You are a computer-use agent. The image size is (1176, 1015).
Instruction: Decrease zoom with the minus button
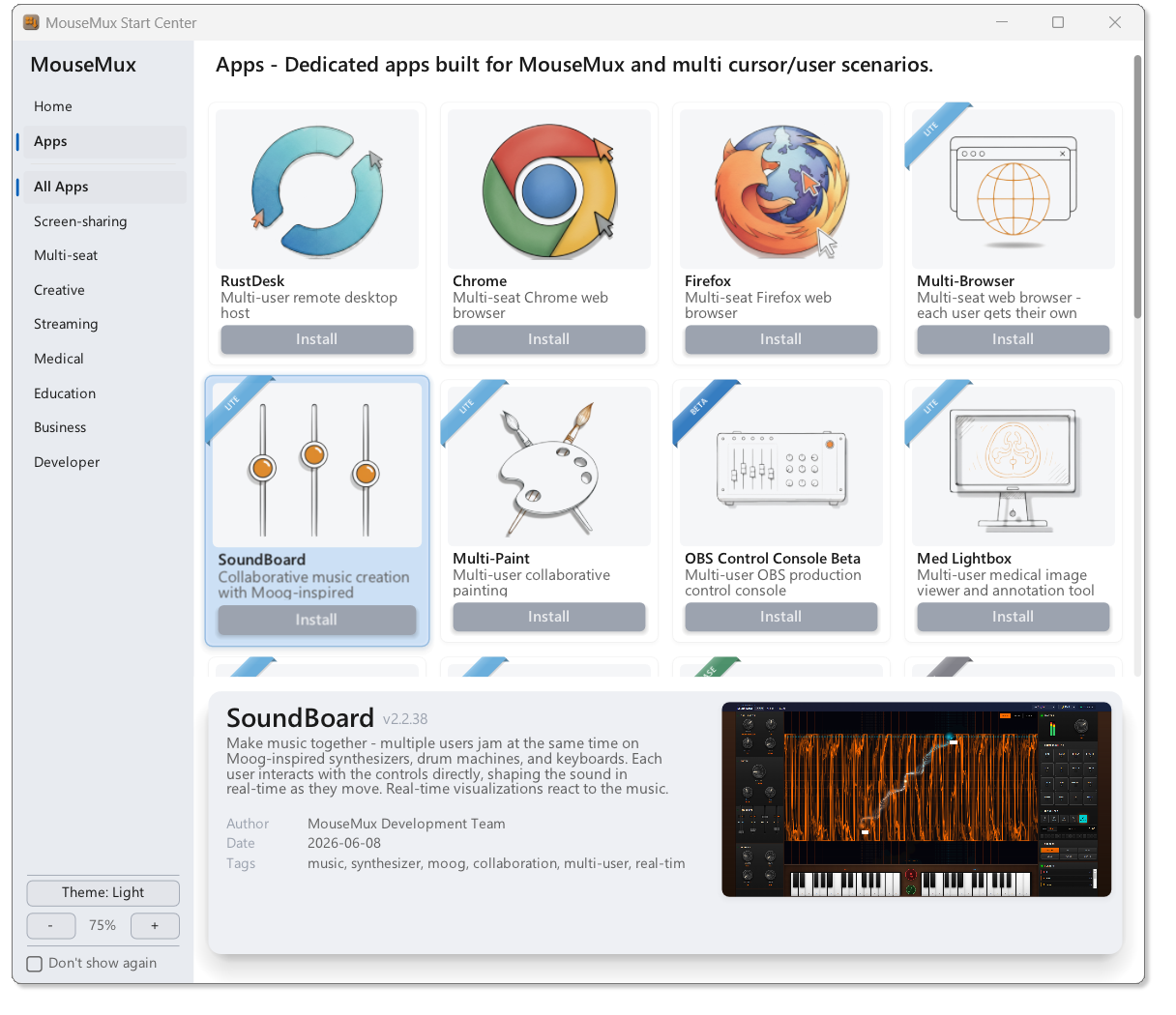pos(51,926)
